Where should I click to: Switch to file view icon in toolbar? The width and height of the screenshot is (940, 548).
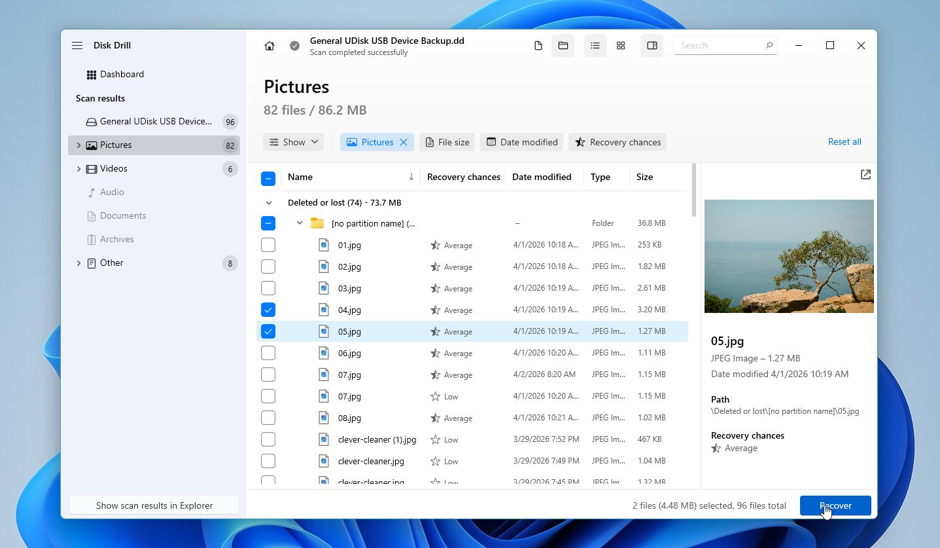point(538,46)
